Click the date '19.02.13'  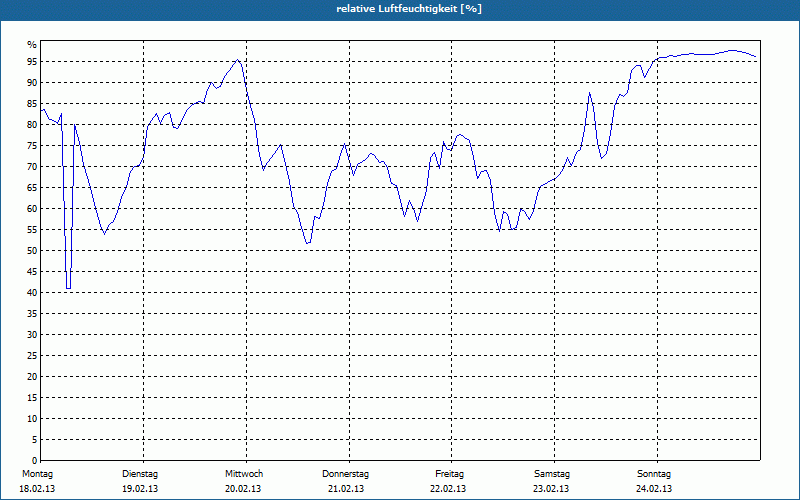[x=140, y=489]
